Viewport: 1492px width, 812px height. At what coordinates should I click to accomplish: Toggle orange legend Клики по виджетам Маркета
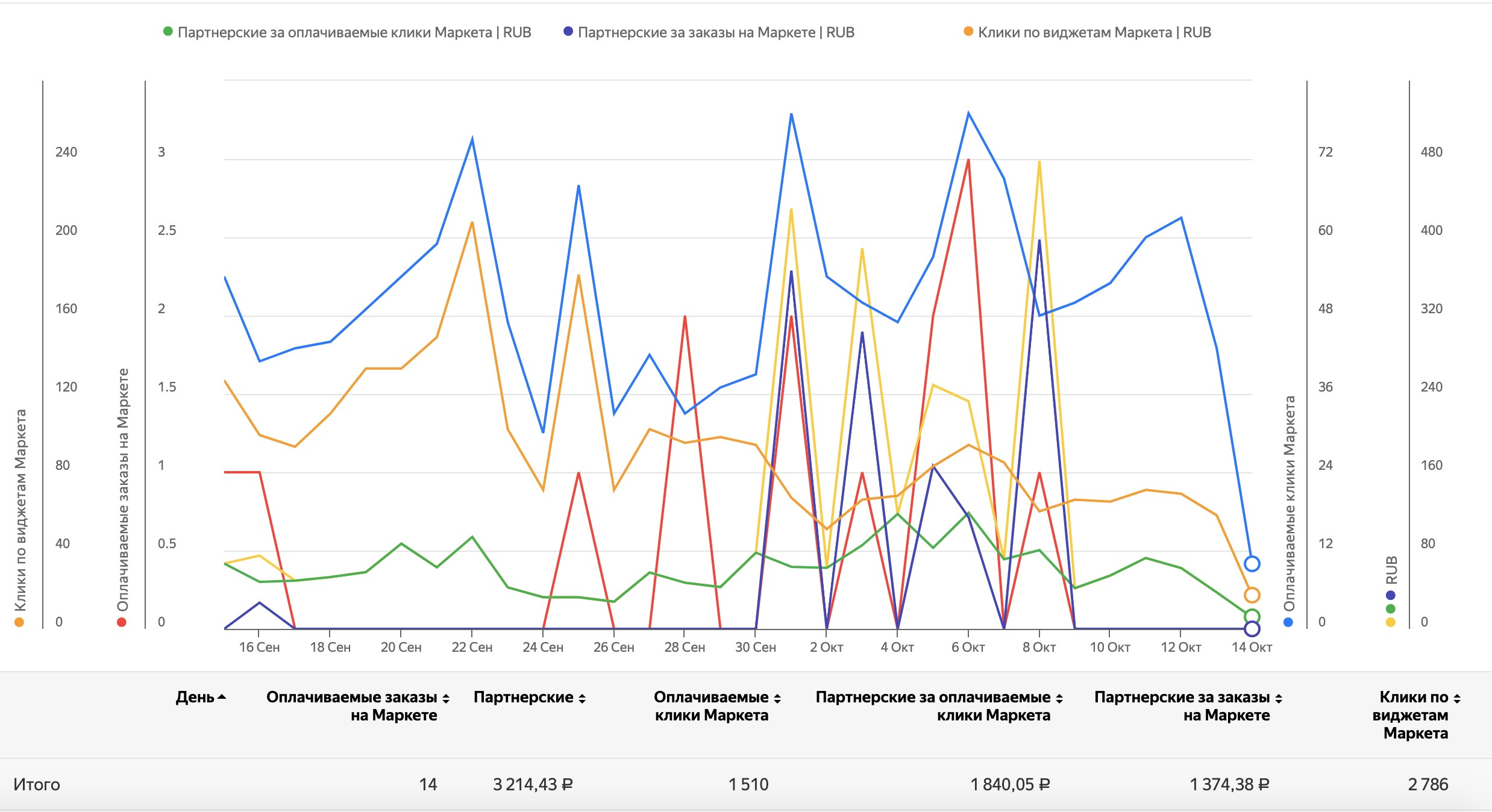1094,32
